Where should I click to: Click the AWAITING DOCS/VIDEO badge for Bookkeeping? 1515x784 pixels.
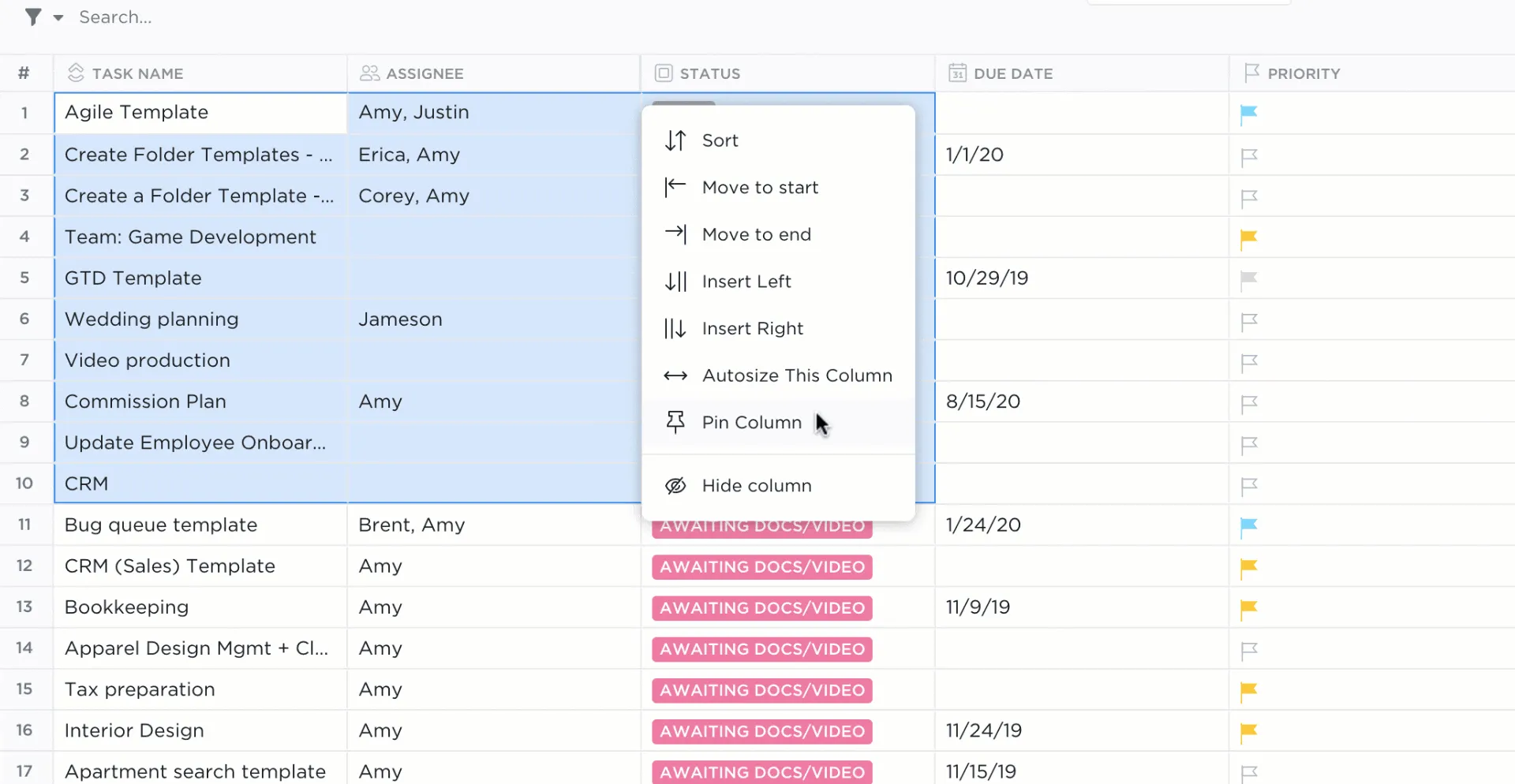click(761, 607)
